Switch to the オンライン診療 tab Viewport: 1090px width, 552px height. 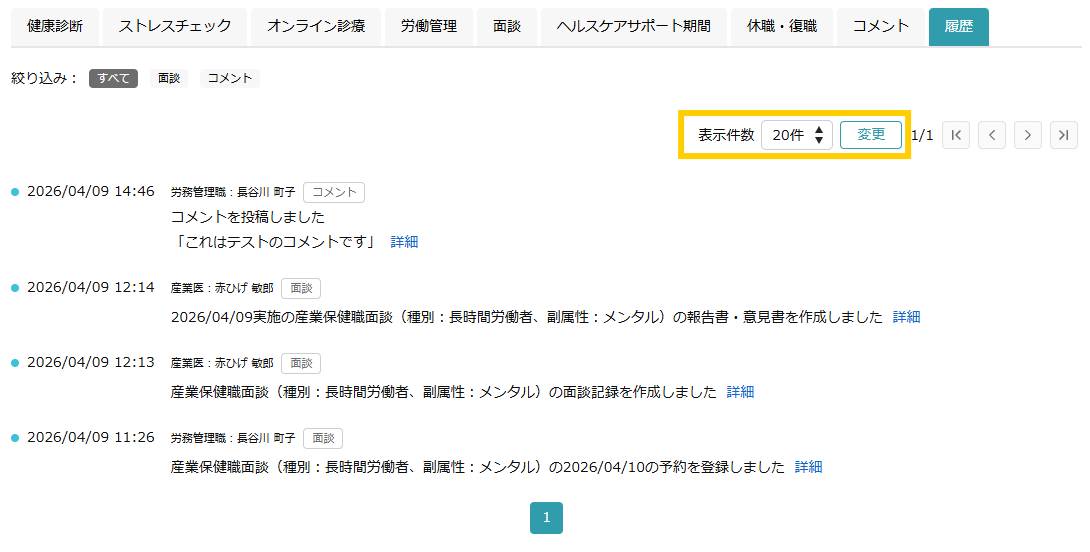[316, 27]
